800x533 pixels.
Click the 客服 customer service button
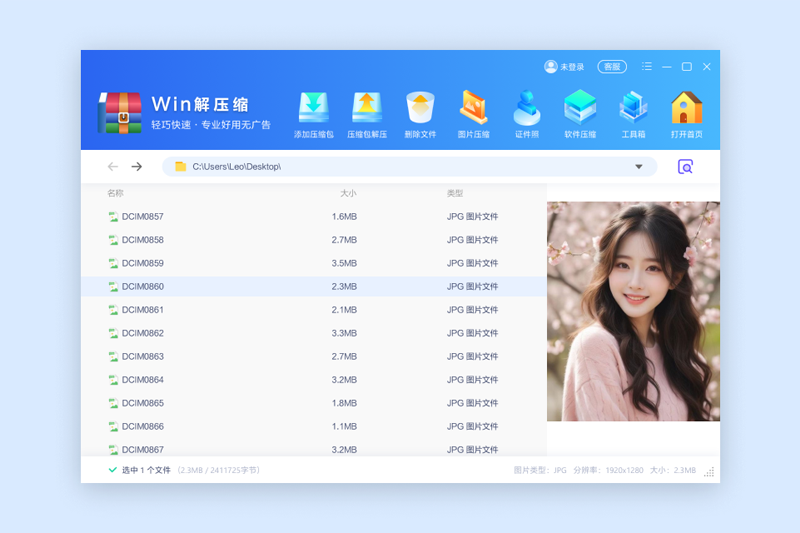[612, 67]
